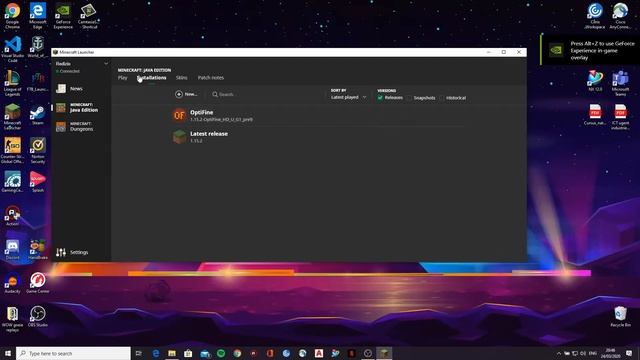Open Norton Security desktop shortcut
The width and height of the screenshot is (640, 360).
tap(38, 151)
